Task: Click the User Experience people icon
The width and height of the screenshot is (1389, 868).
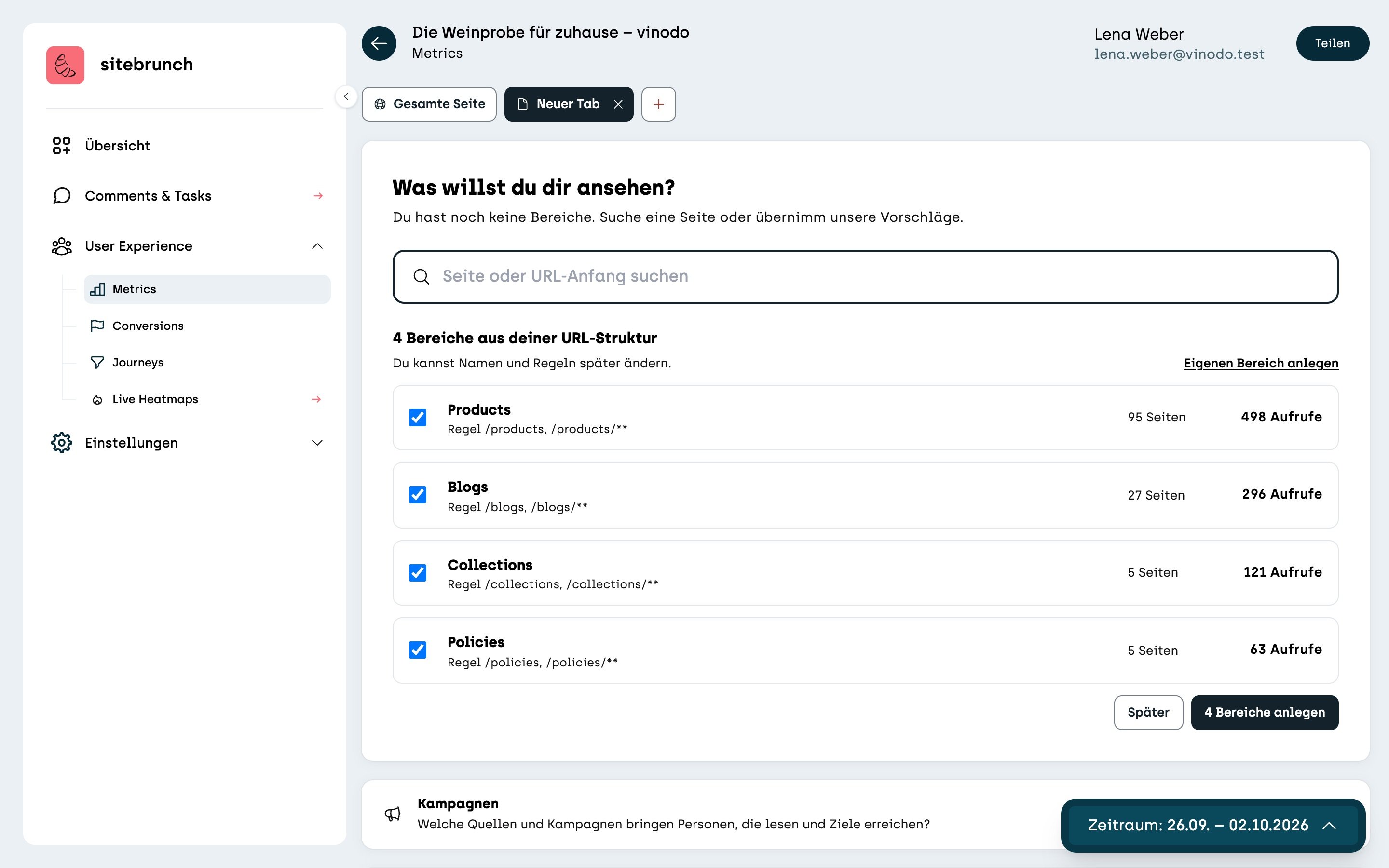Action: click(61, 246)
